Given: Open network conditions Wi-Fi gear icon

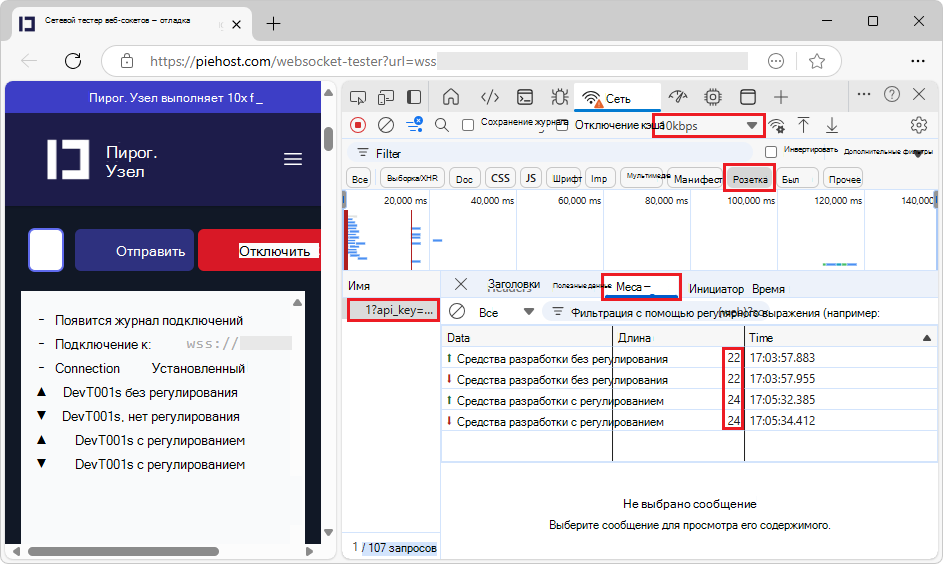Looking at the screenshot, I should click(x=776, y=125).
